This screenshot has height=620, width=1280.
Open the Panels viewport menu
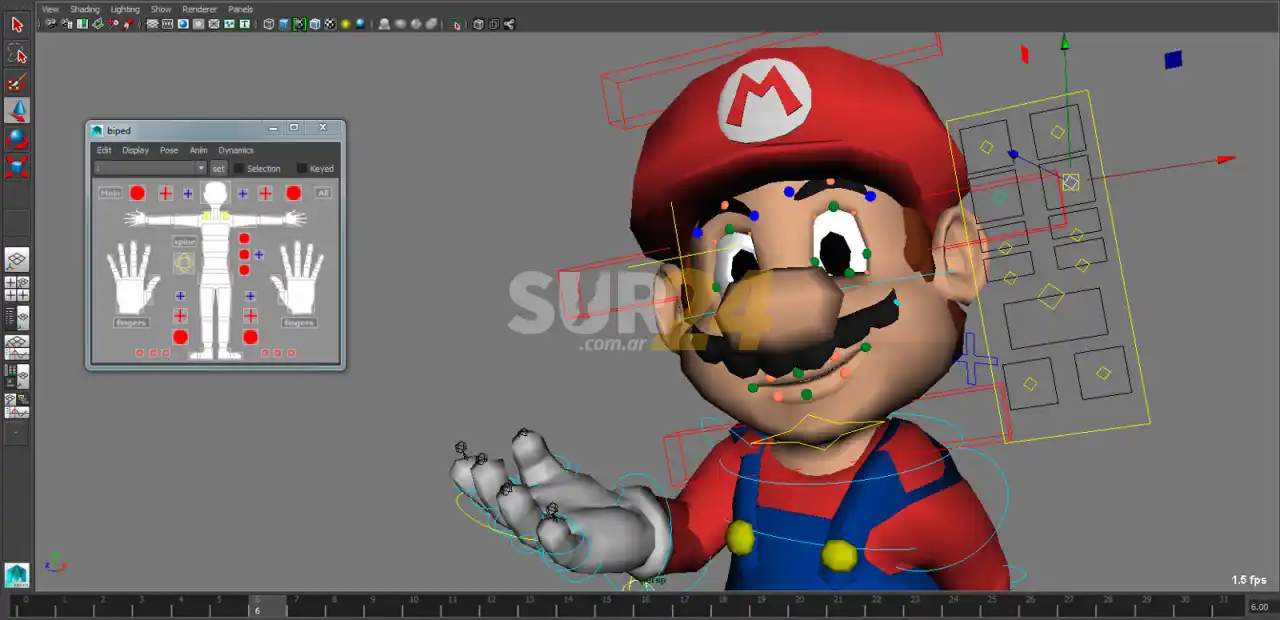(x=240, y=9)
